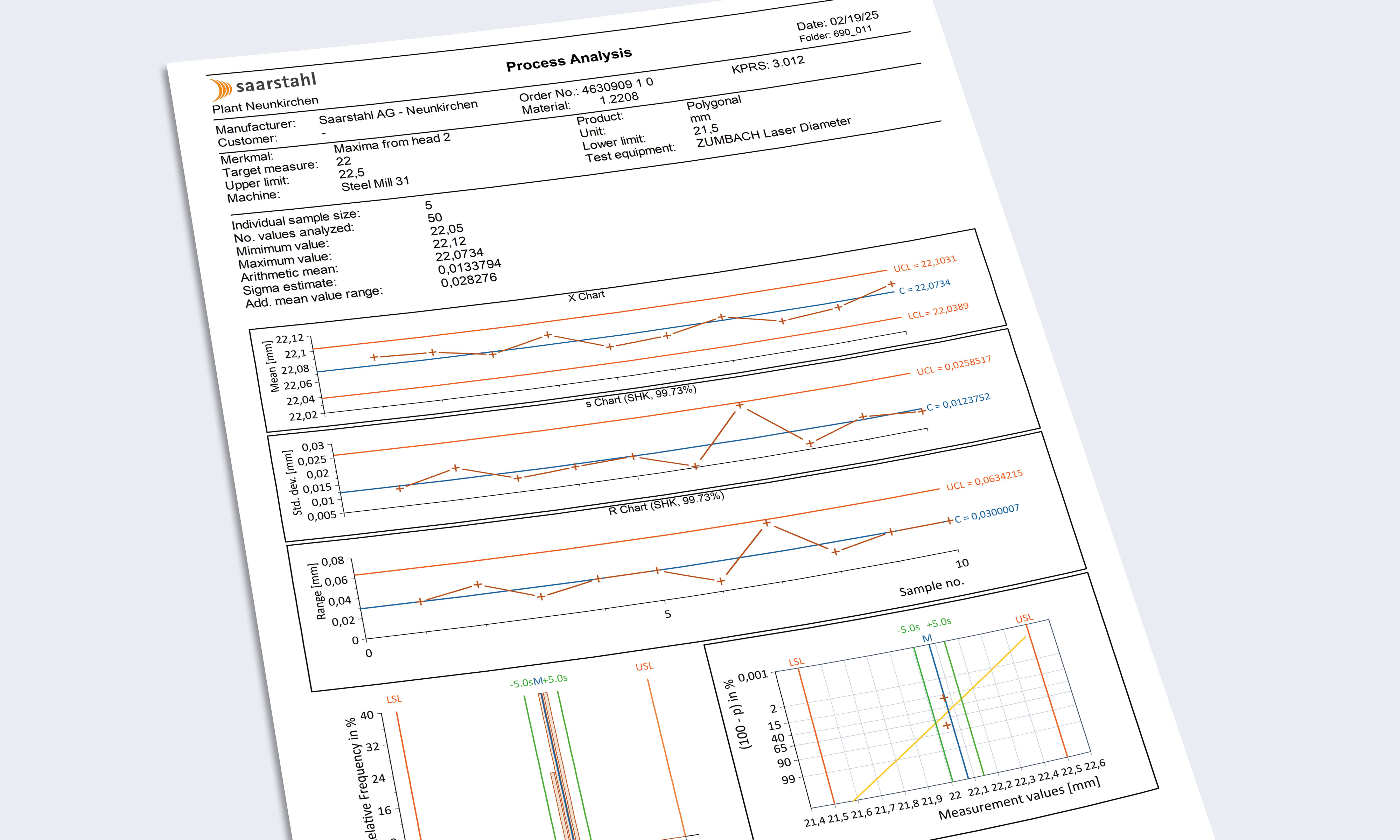Click the highest peak point in R Chart

point(767,523)
